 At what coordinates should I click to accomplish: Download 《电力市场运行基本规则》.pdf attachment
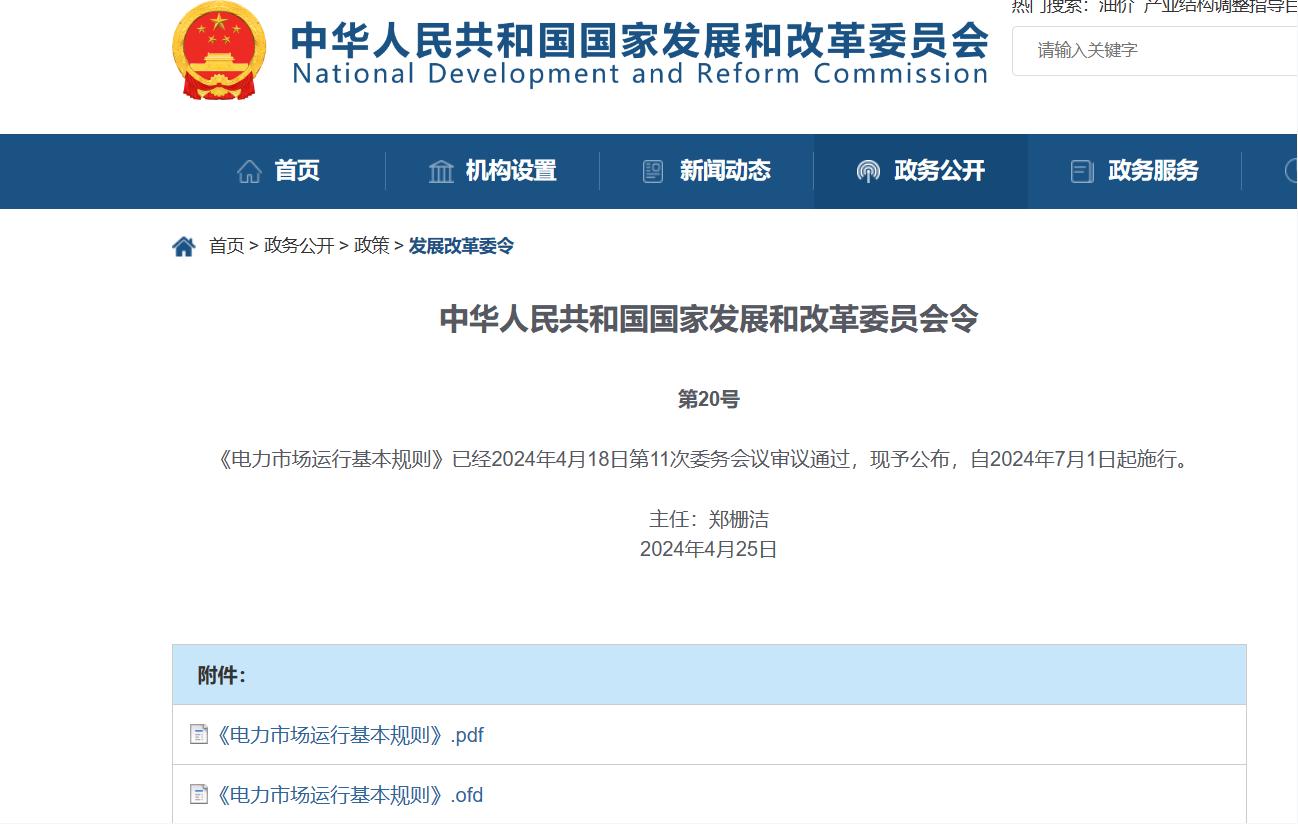pos(349,735)
